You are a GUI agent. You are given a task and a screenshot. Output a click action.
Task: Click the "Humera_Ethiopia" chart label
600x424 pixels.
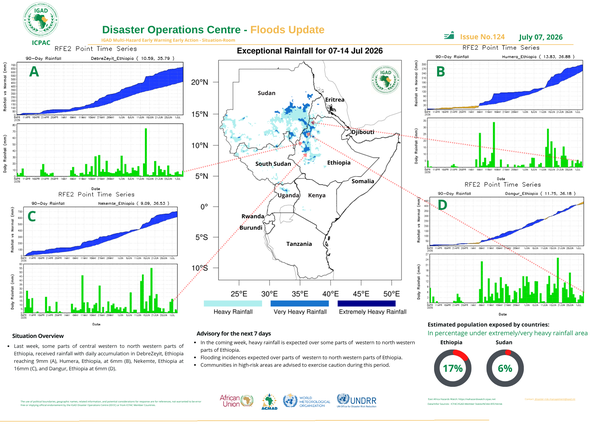[519, 57]
